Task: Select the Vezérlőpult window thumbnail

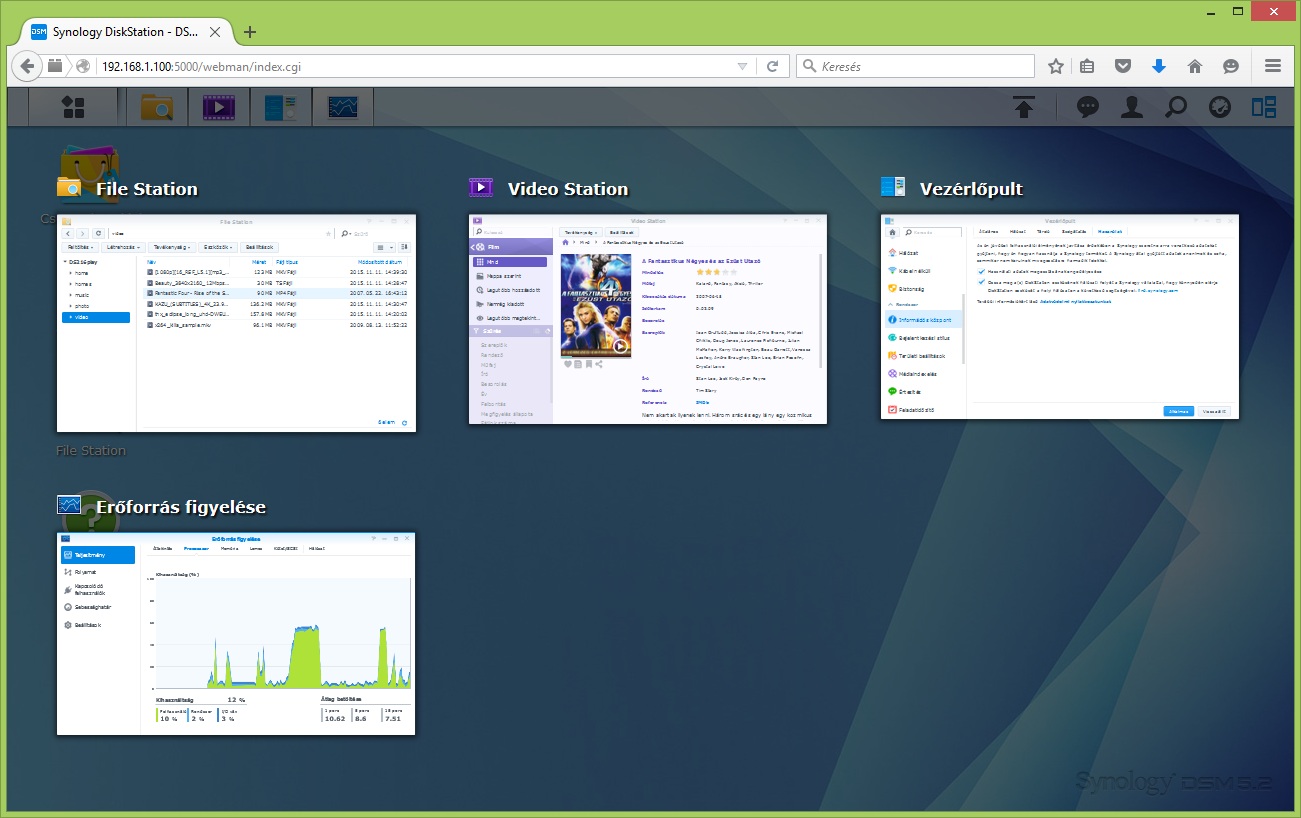Action: click(x=1060, y=316)
